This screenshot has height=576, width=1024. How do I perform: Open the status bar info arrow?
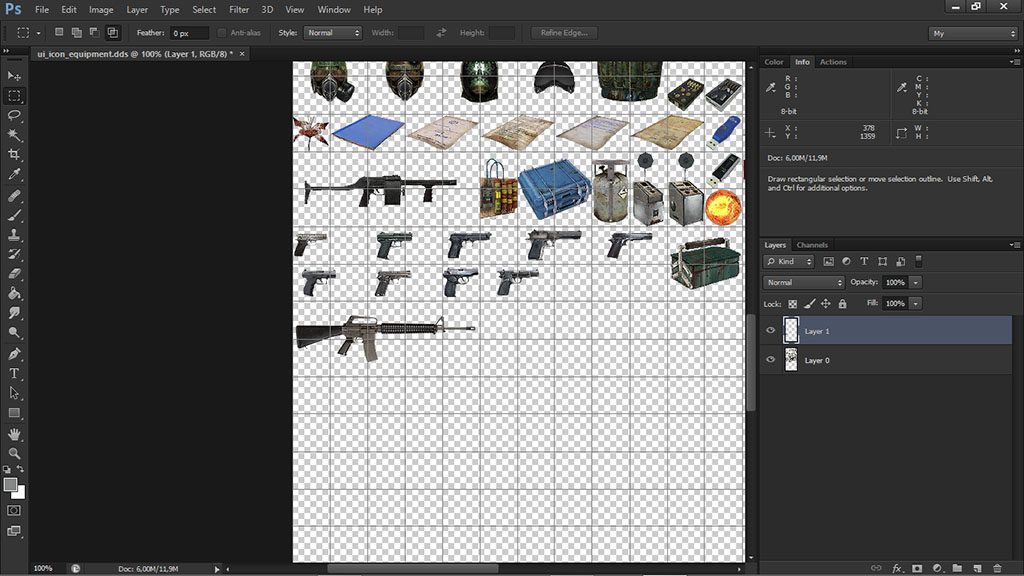coord(217,569)
